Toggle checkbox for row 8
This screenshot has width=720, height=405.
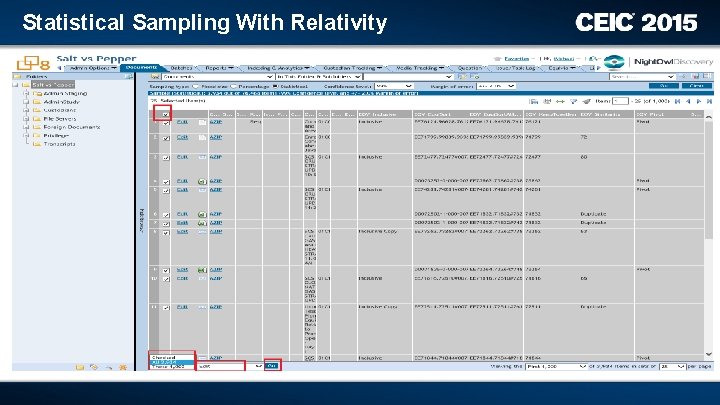(166, 232)
